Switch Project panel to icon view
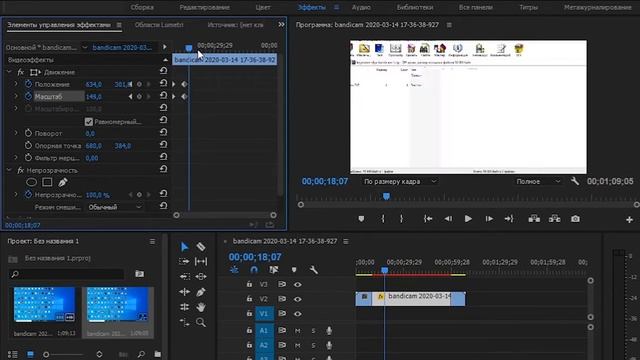The image size is (640, 360). click(30, 354)
